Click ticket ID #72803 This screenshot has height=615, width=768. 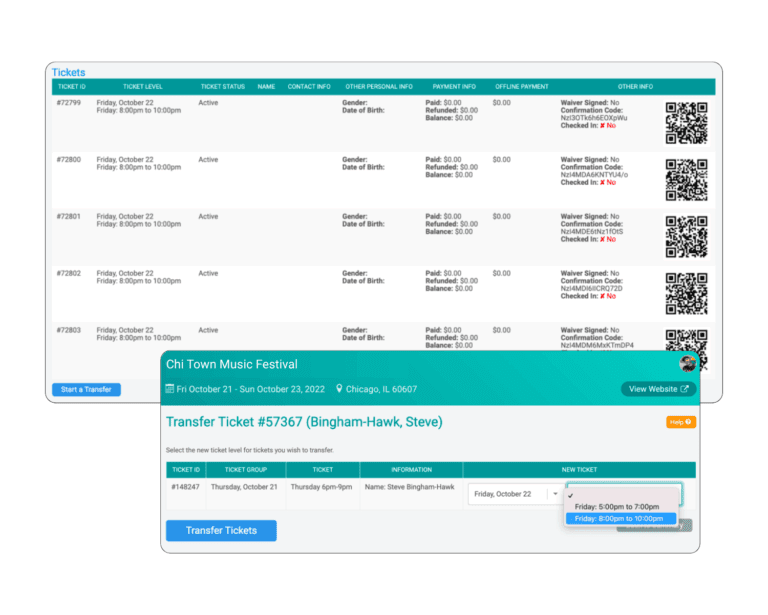pyautogui.click(x=69, y=330)
